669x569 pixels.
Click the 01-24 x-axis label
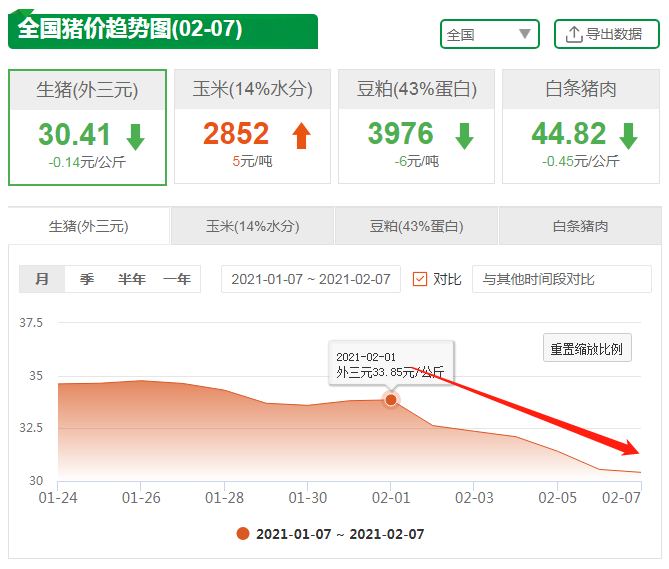(x=58, y=498)
